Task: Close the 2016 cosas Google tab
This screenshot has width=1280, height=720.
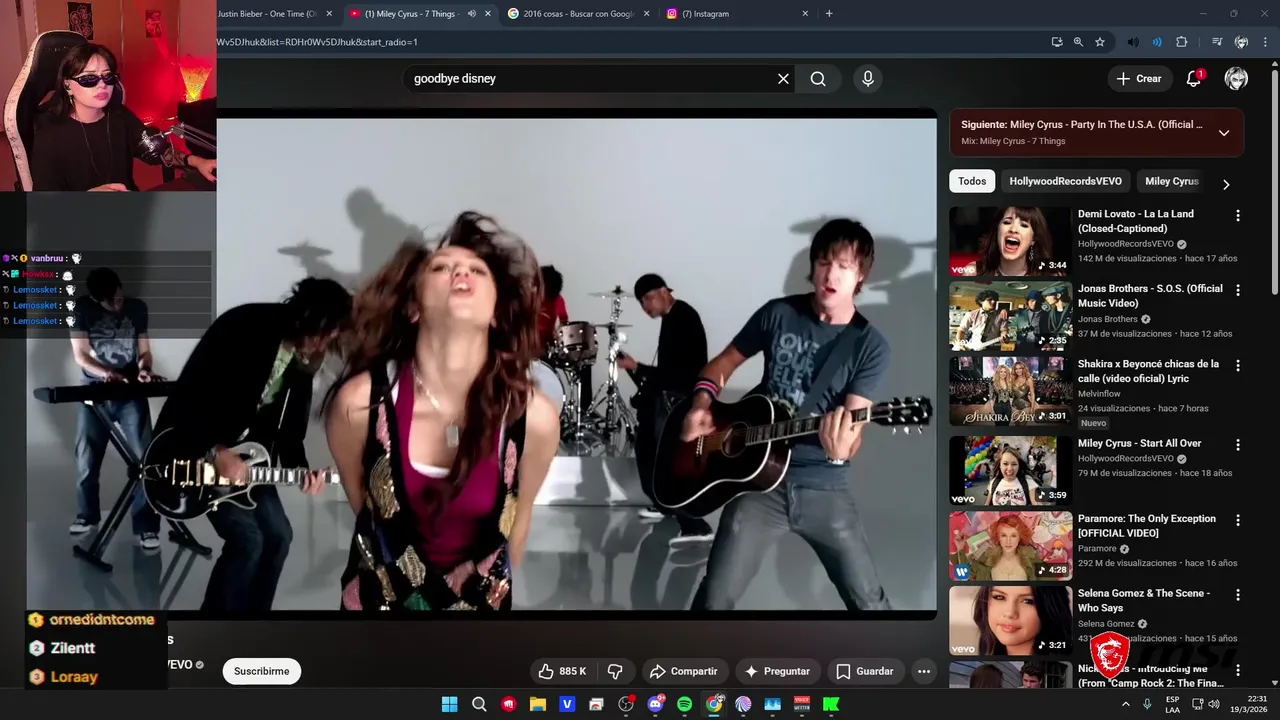Action: 646,14
